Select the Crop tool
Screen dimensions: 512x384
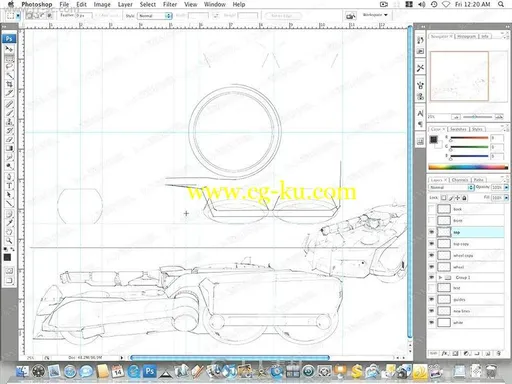9,84
